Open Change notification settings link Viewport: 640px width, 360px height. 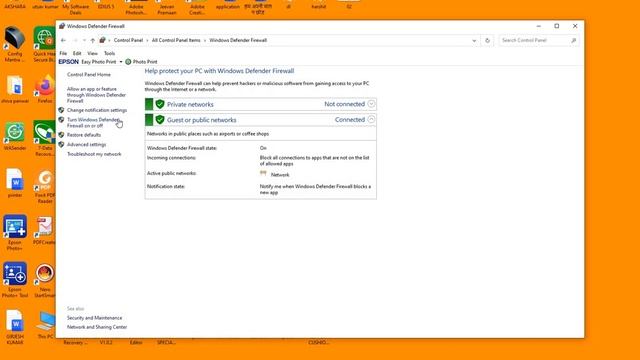point(97,110)
